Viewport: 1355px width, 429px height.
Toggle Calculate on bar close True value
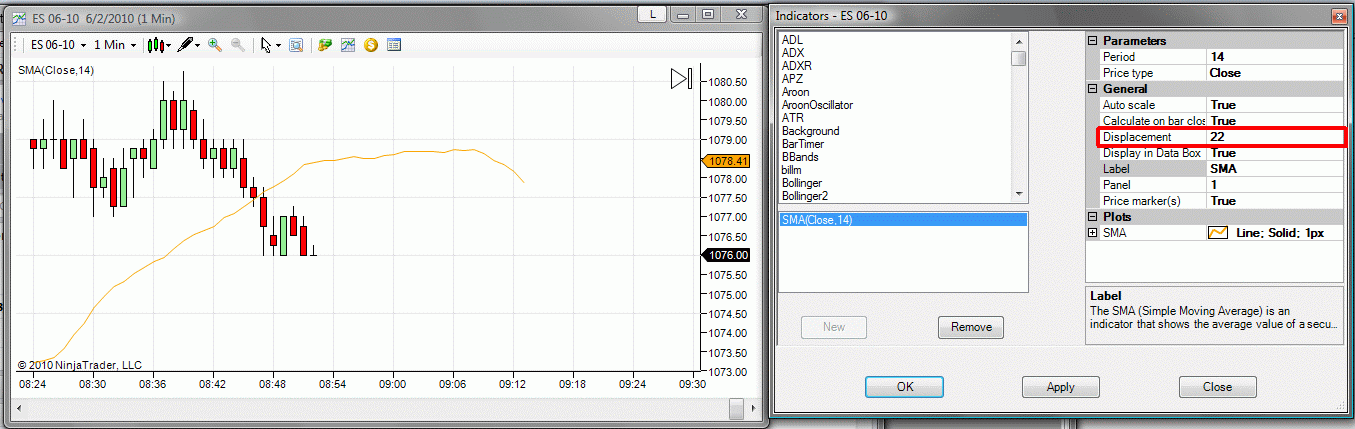pyautogui.click(x=1275, y=121)
